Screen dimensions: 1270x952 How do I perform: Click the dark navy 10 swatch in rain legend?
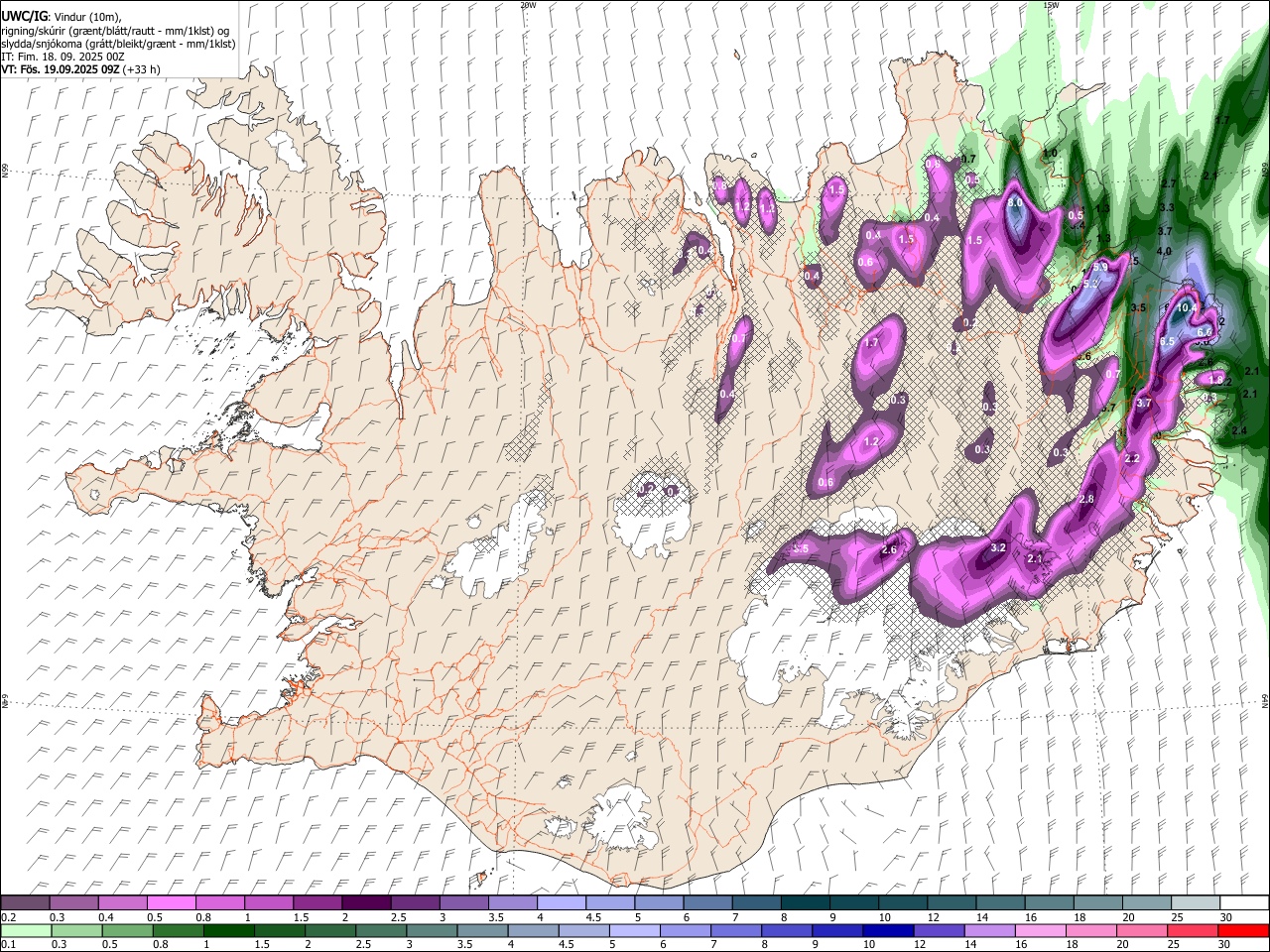tap(887, 931)
